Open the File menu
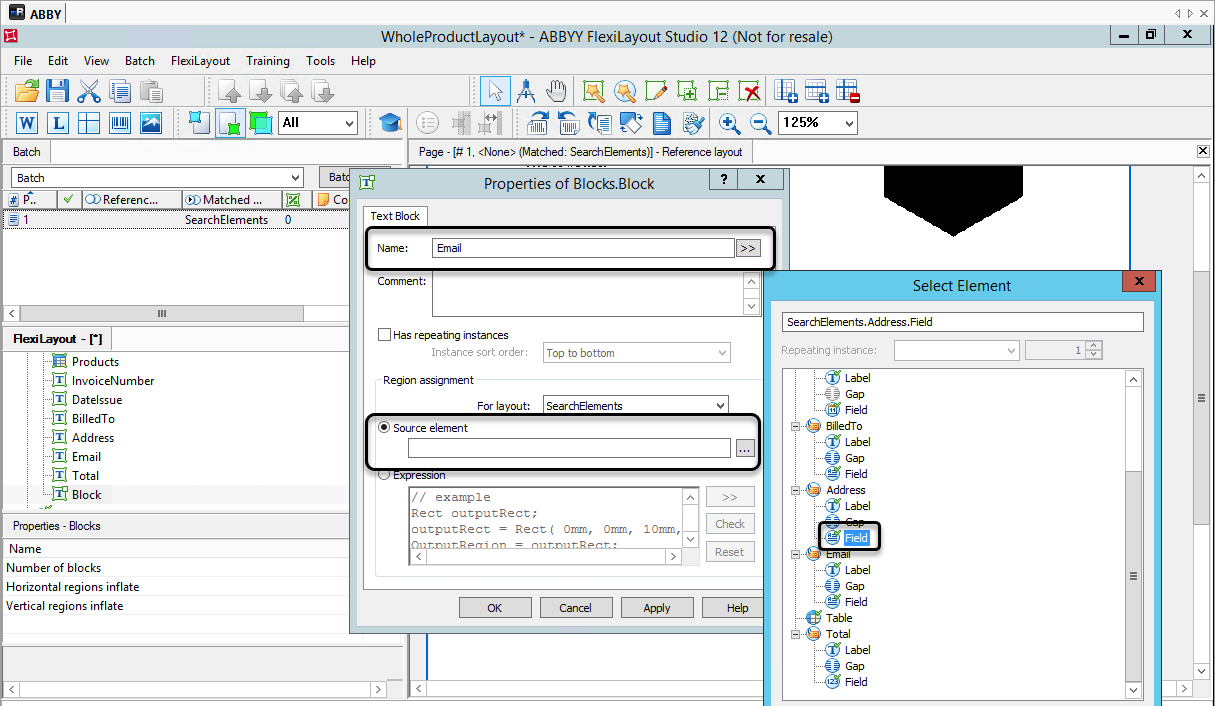Image resolution: width=1215 pixels, height=706 pixels. click(23, 61)
